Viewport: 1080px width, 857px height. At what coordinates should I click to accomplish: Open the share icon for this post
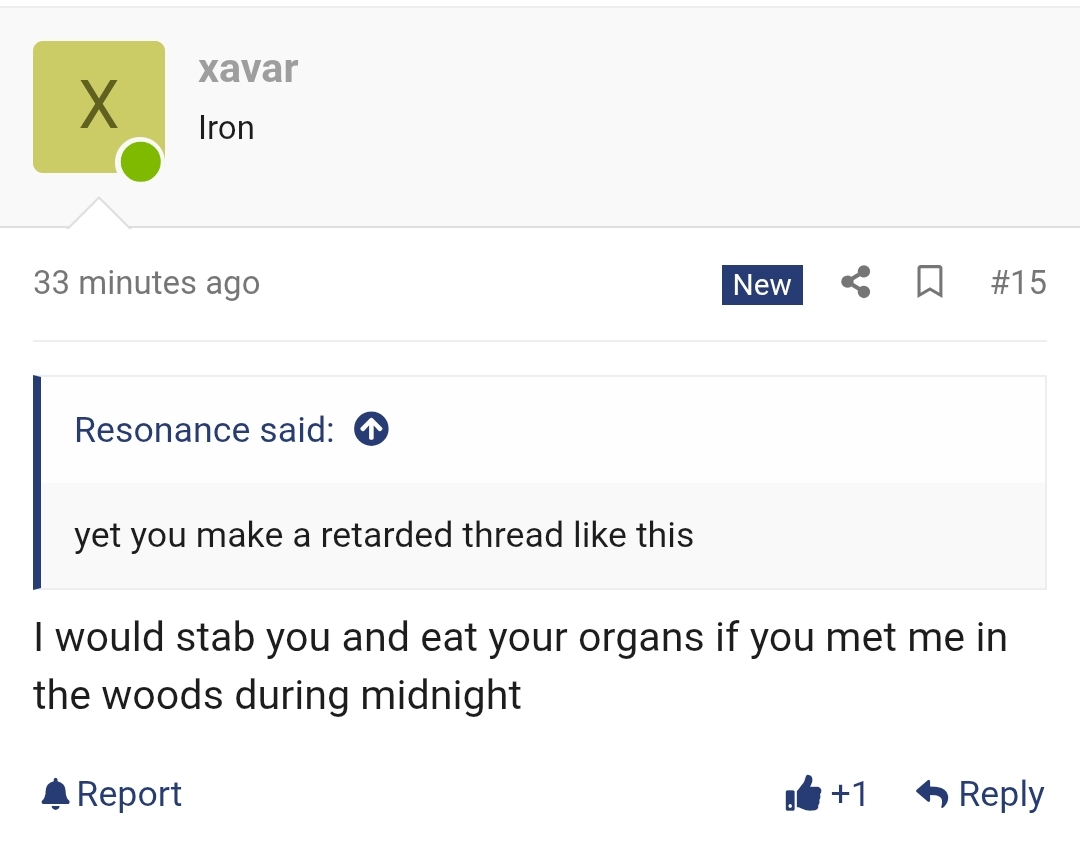pos(855,282)
